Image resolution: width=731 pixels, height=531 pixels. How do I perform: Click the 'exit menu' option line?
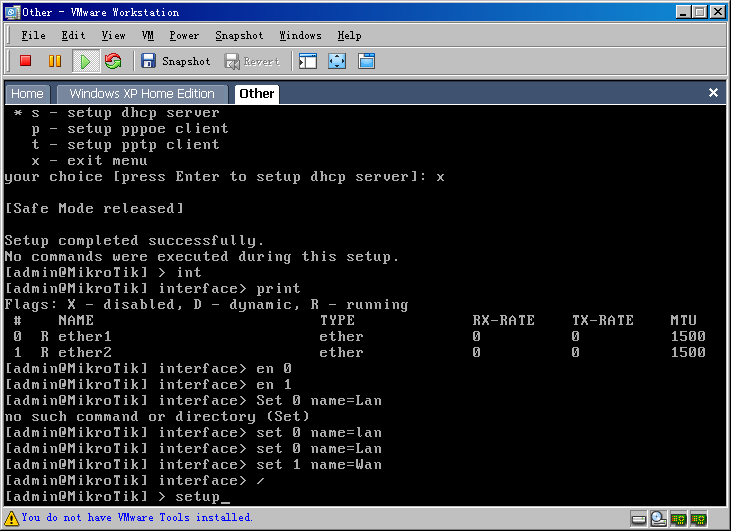(x=89, y=160)
